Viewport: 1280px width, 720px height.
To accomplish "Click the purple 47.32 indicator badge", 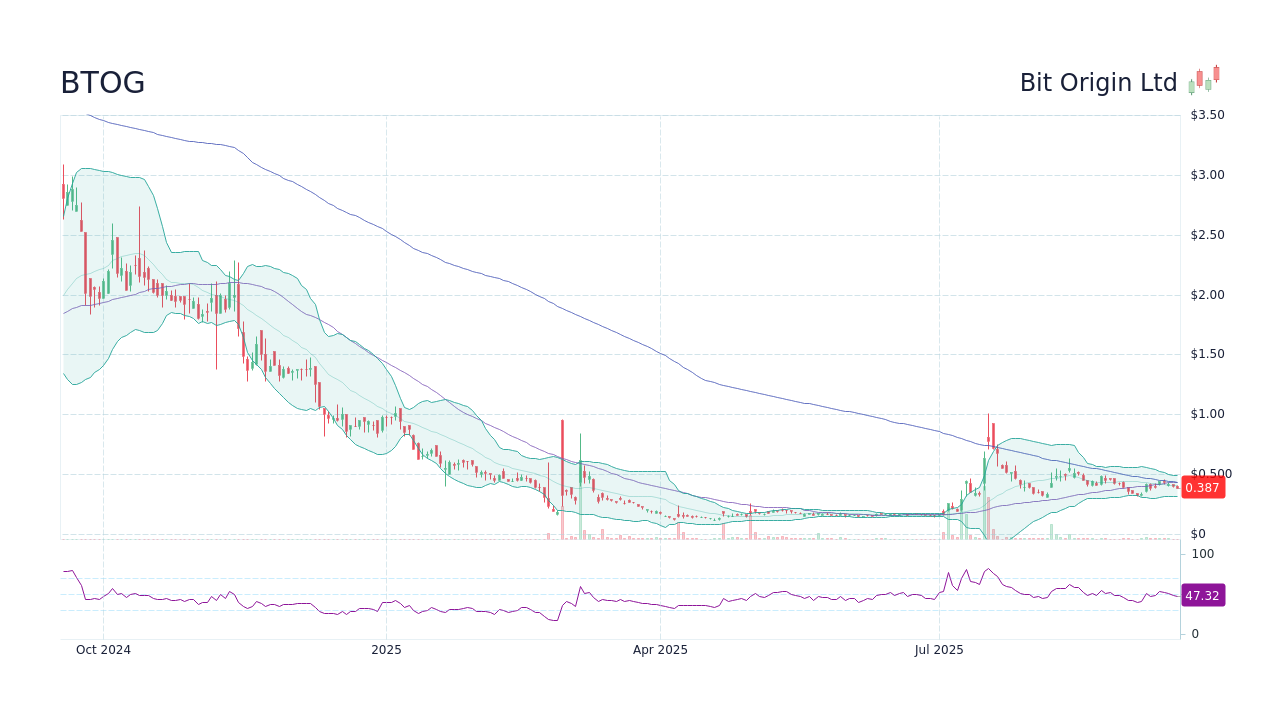I will (x=1203, y=595).
